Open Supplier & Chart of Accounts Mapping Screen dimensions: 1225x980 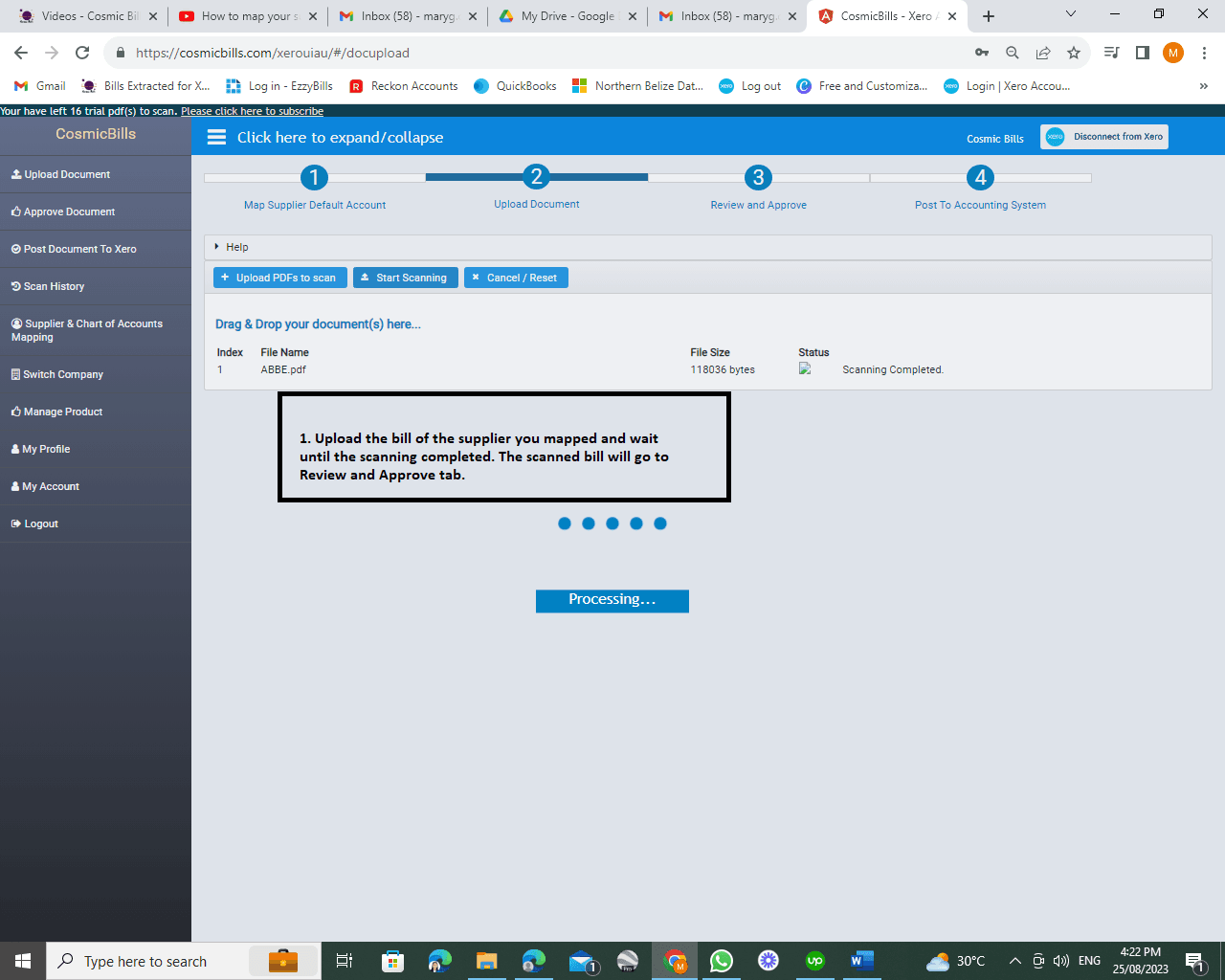tap(96, 330)
